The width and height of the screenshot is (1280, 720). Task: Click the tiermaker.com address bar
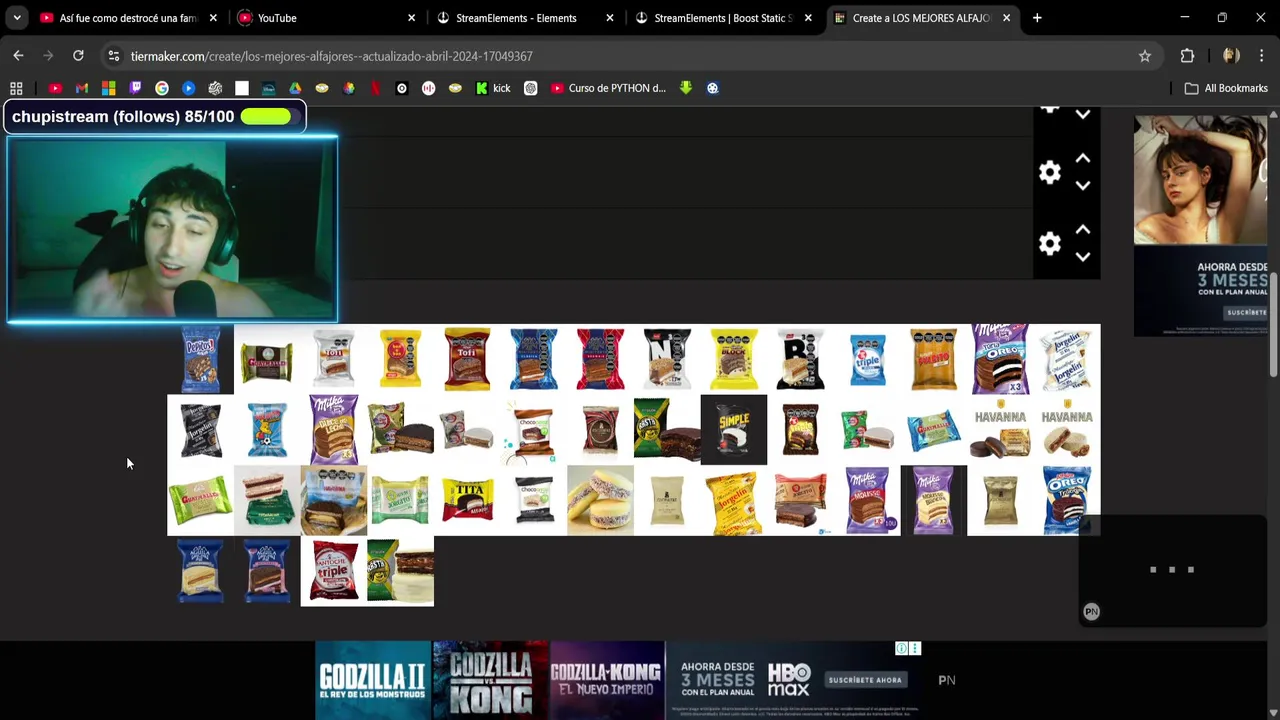click(630, 56)
